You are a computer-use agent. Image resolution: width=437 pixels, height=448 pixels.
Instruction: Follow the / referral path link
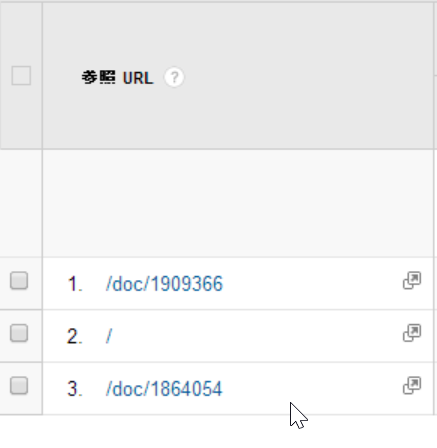click(x=109, y=336)
